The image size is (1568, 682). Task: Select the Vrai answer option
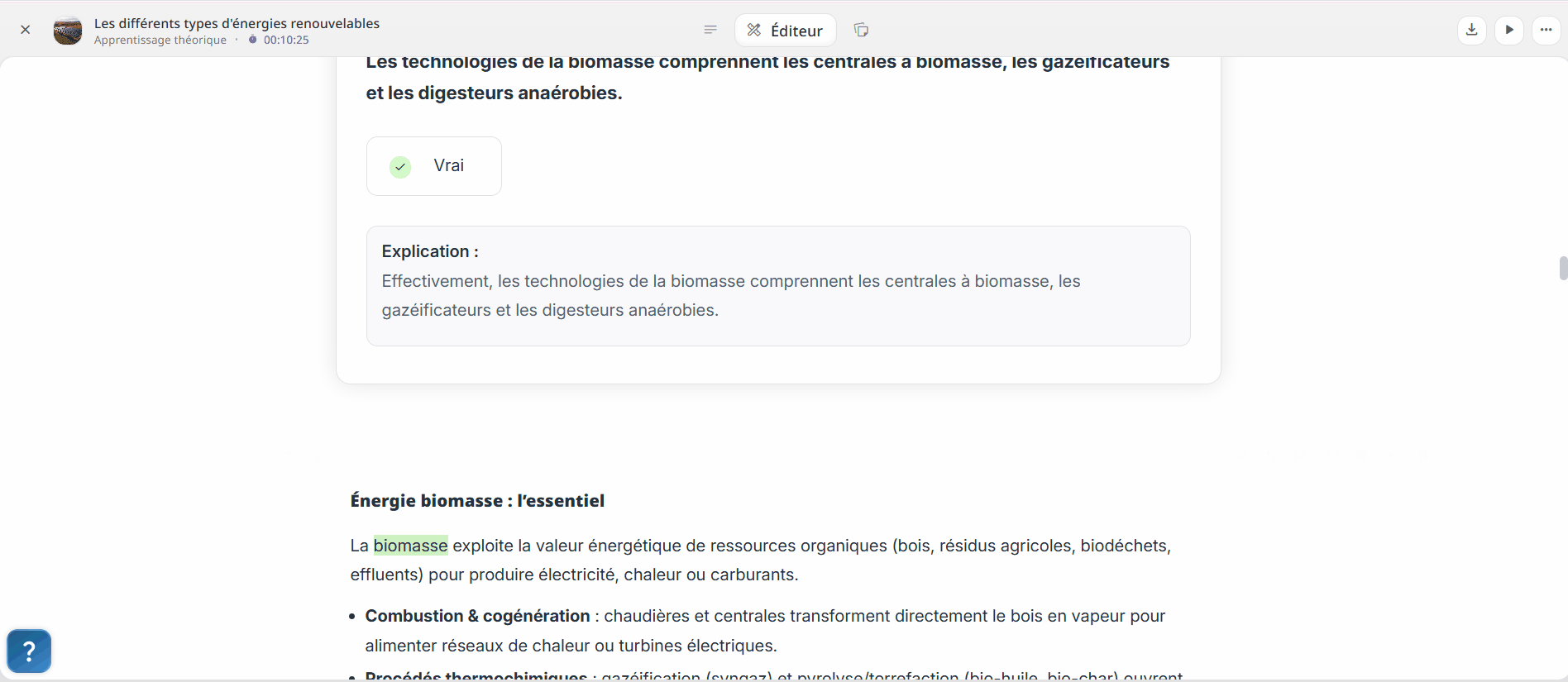coord(434,166)
